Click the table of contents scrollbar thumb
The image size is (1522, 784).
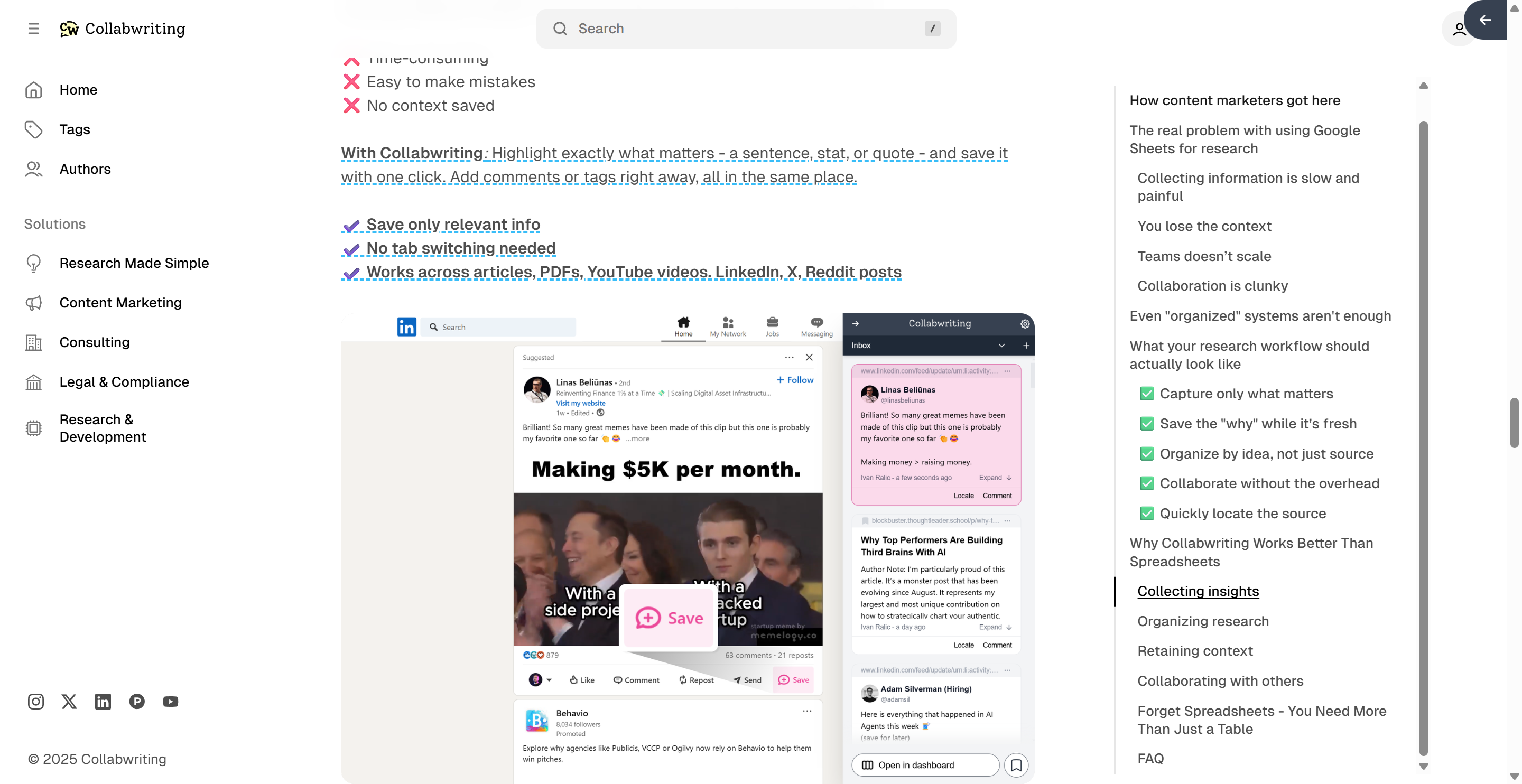click(x=1423, y=438)
